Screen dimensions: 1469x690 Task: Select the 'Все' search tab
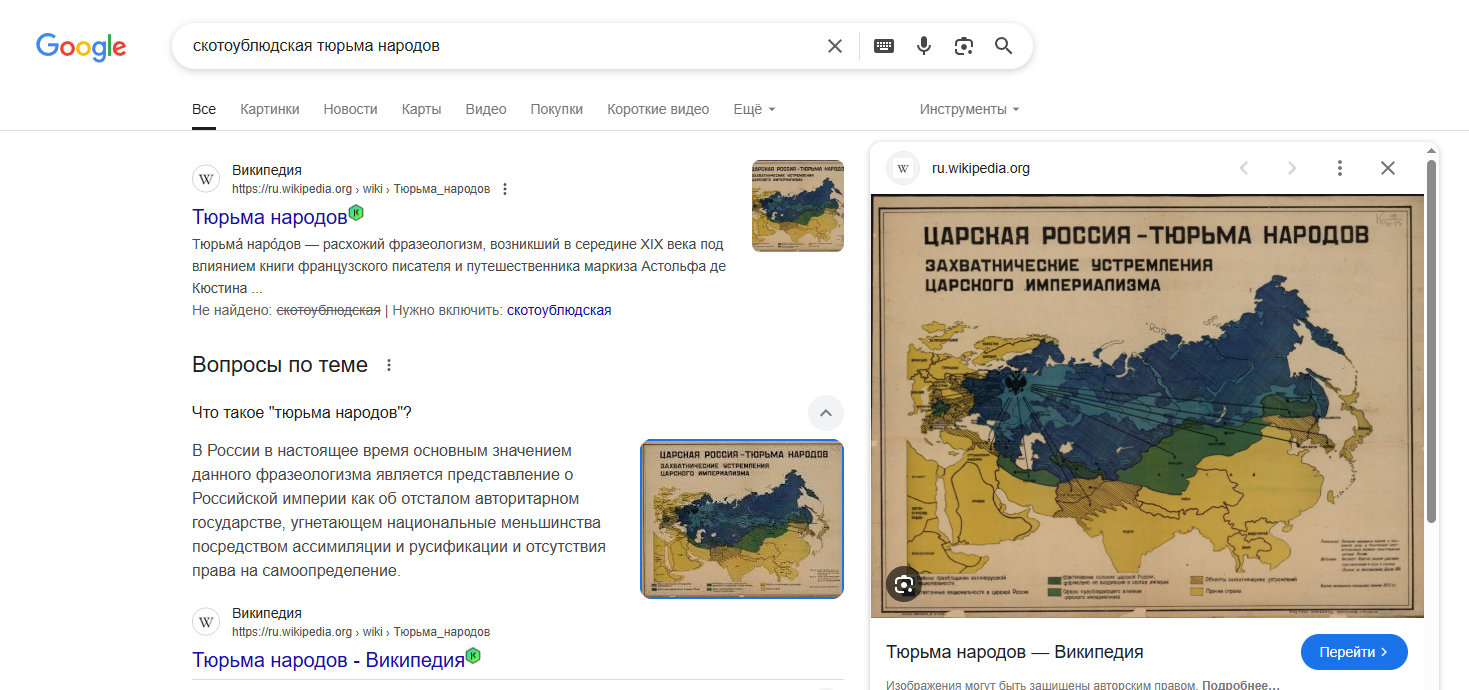204,109
